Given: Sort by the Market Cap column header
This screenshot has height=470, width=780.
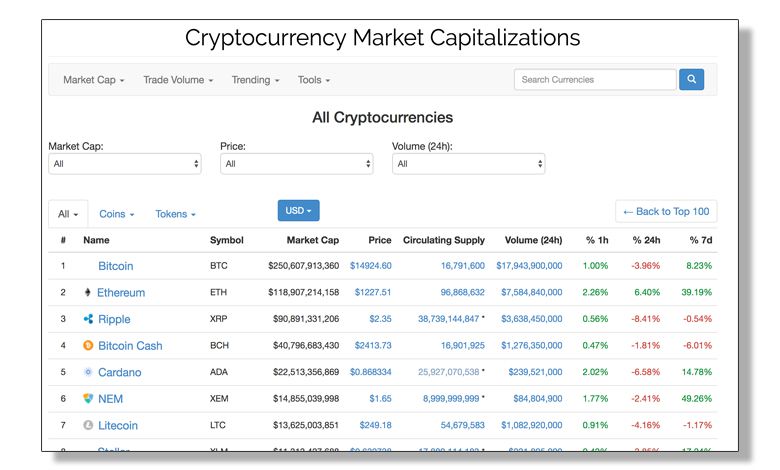Looking at the screenshot, I should click(312, 240).
